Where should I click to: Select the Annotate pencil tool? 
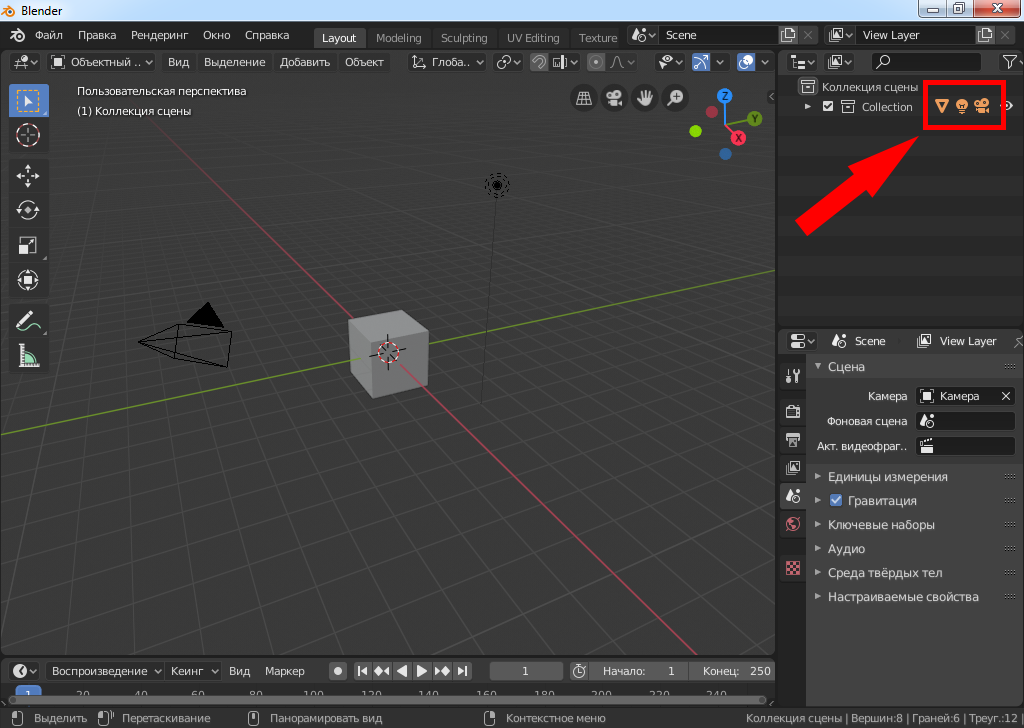pos(28,321)
